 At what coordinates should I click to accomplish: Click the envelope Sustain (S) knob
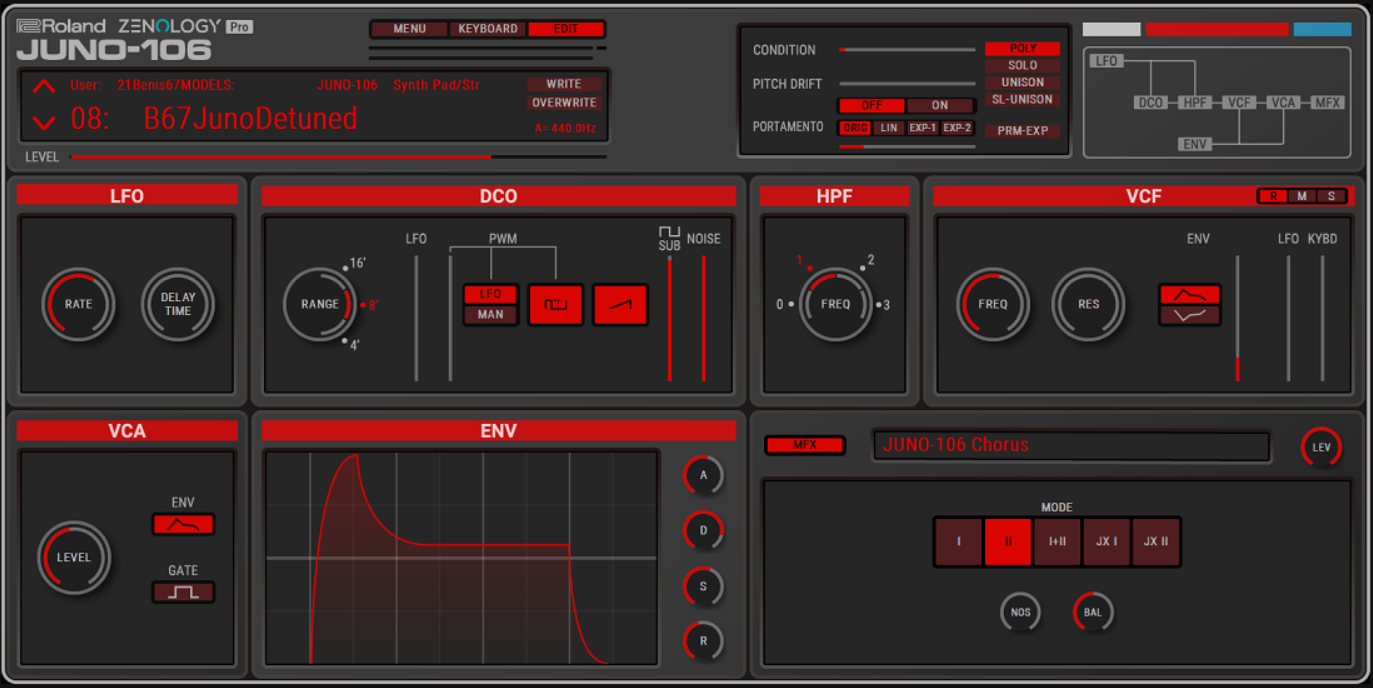pyautogui.click(x=703, y=586)
